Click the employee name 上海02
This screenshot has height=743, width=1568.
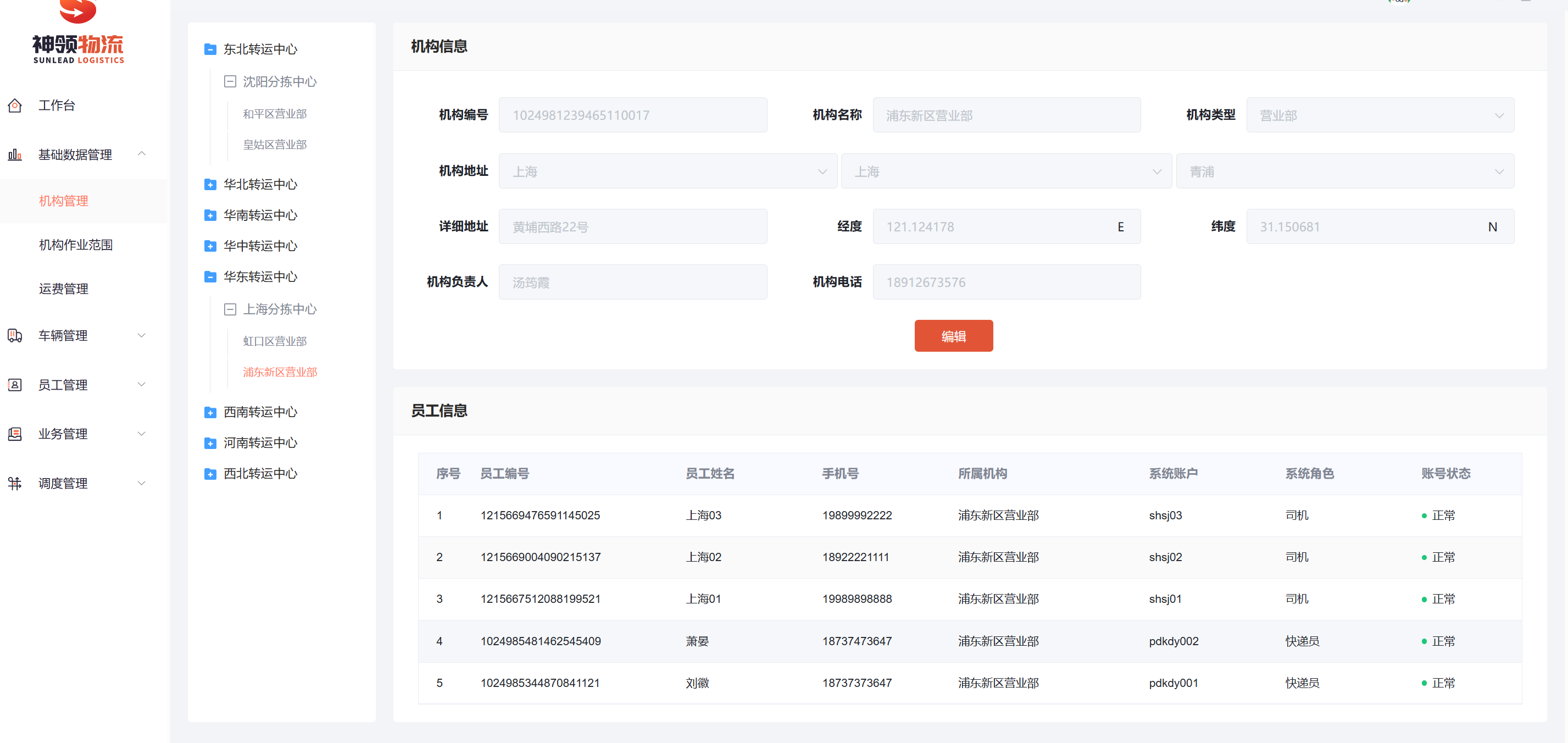(703, 557)
